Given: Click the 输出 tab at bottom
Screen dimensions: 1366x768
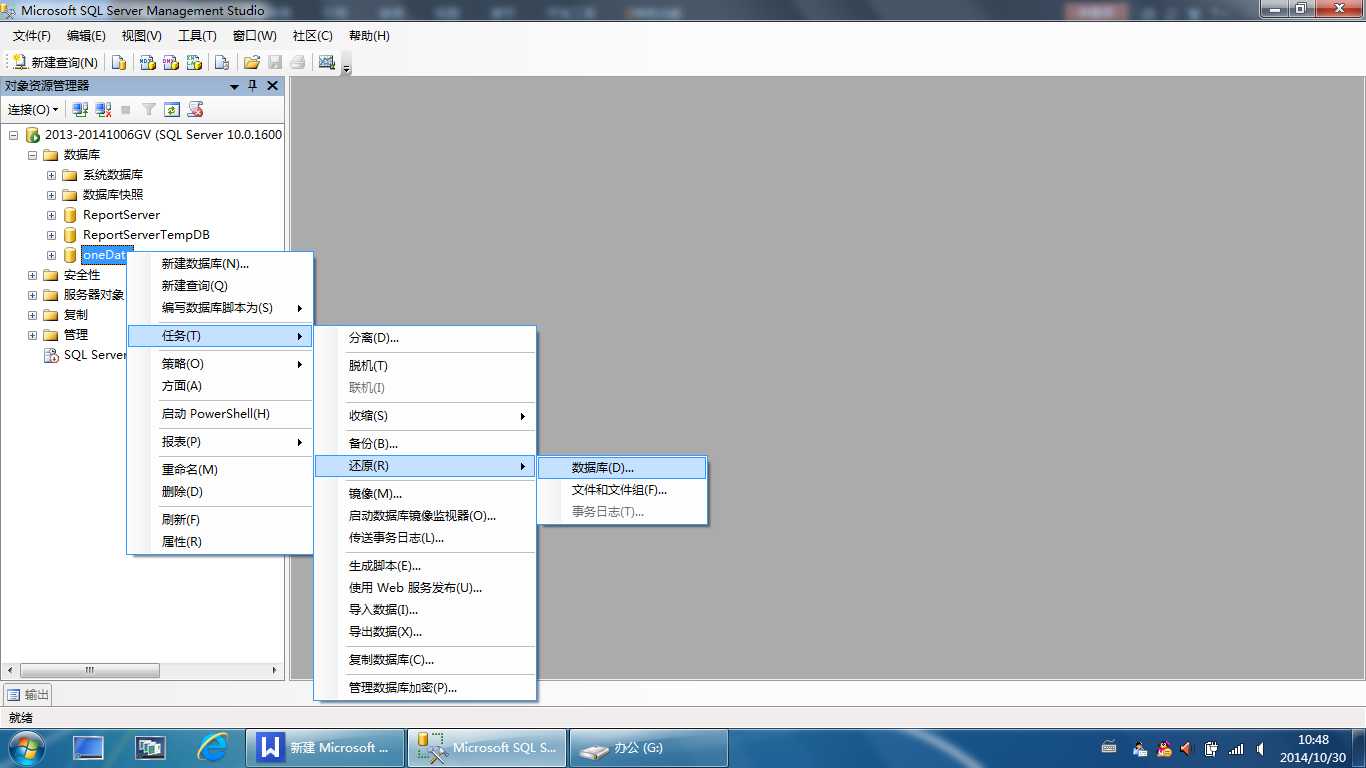Looking at the screenshot, I should coord(28,695).
